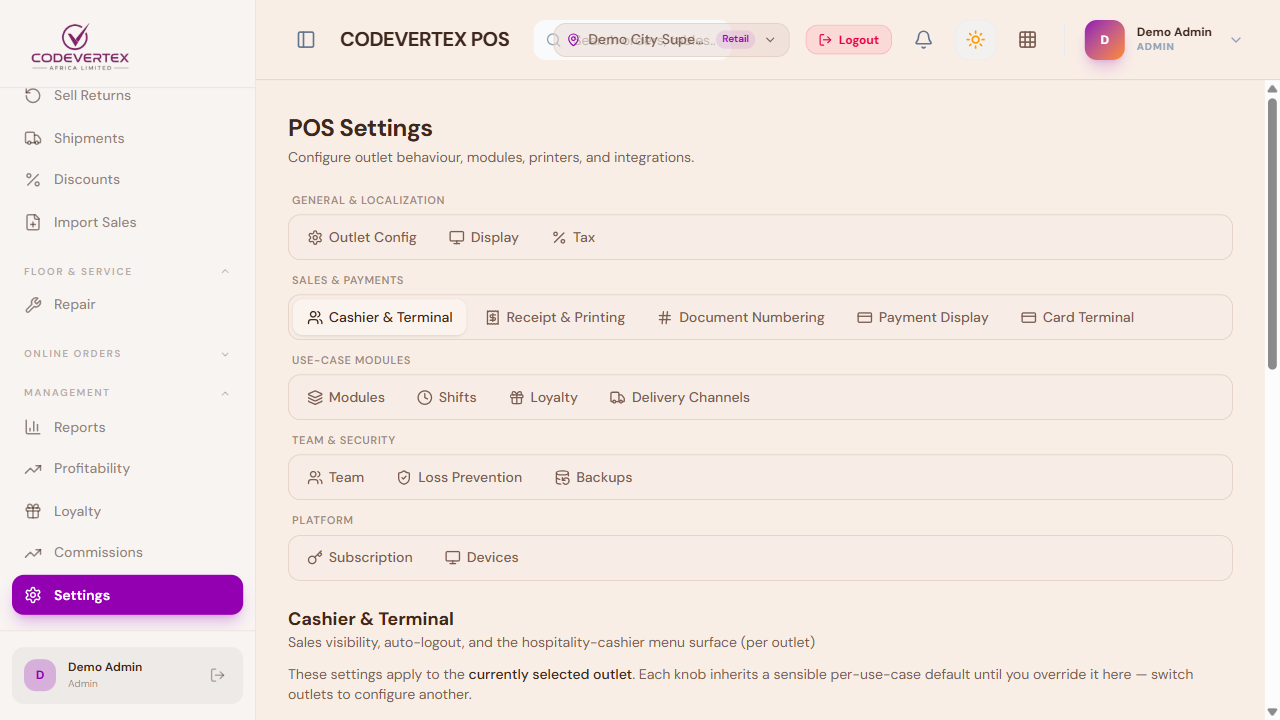
Task: Click the Logout button
Action: point(849,40)
